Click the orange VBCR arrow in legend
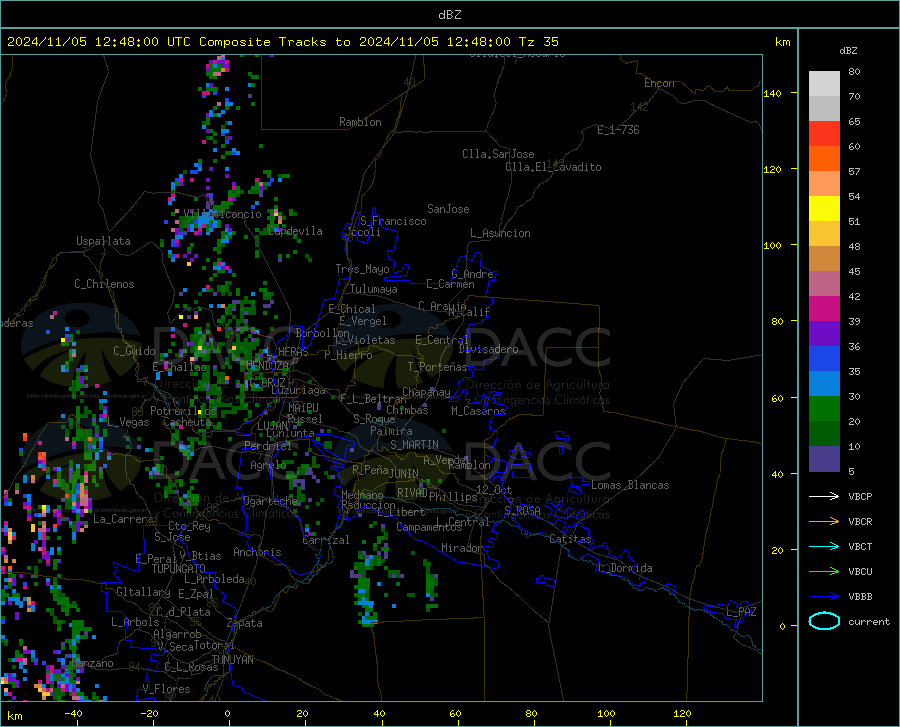900x727 pixels. pos(824,522)
